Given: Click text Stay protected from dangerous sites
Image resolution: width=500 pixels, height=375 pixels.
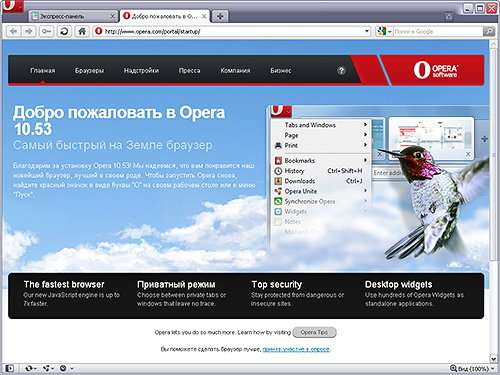Looking at the screenshot, I should (x=297, y=299).
